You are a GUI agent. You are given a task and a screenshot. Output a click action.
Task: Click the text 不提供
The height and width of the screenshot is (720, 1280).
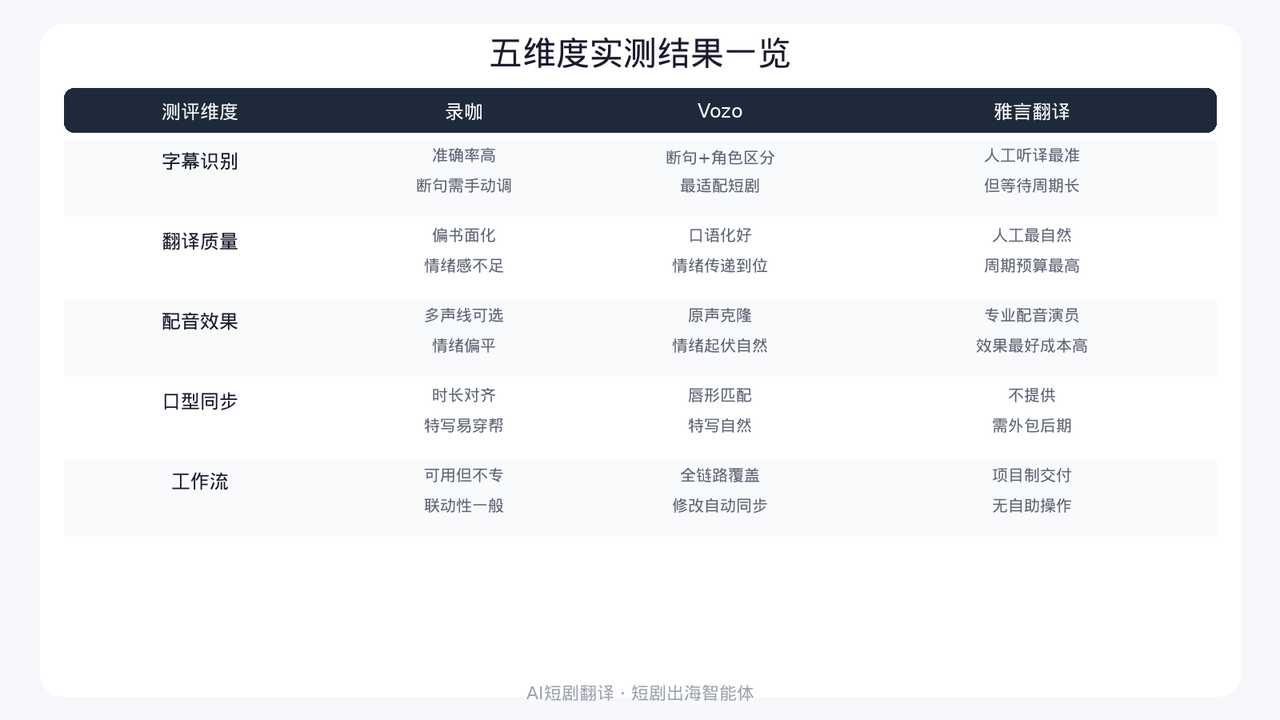click(1032, 395)
